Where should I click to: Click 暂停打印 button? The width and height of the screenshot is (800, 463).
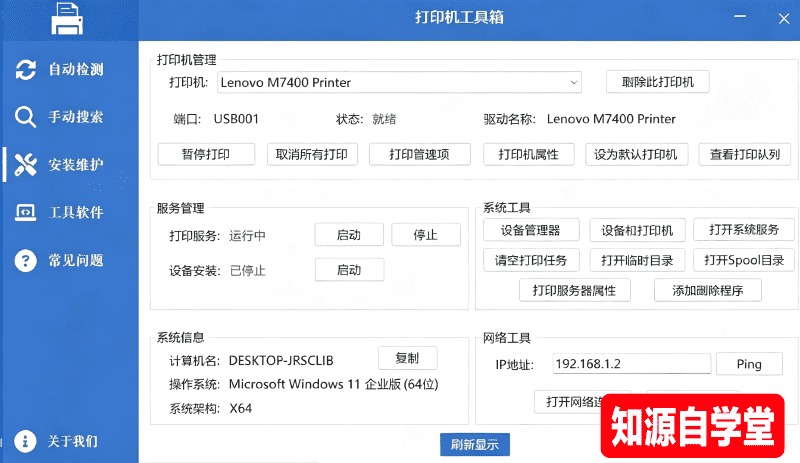coord(206,154)
